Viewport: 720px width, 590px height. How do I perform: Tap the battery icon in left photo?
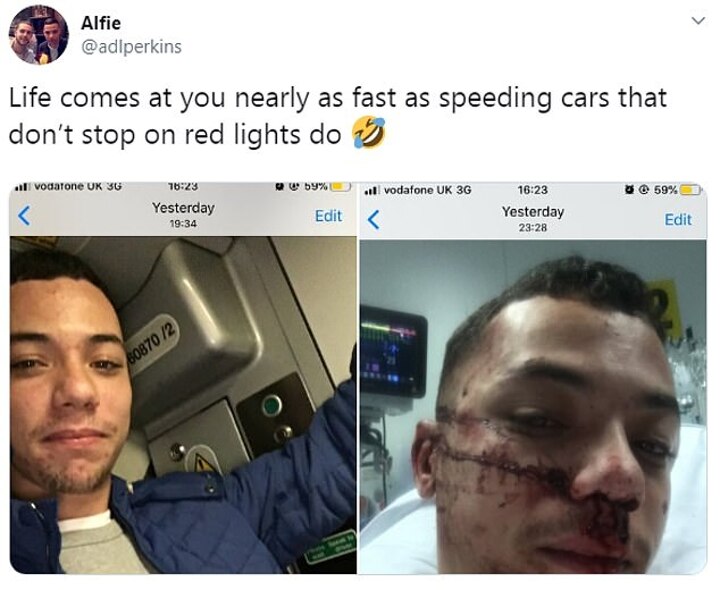pos(341,186)
